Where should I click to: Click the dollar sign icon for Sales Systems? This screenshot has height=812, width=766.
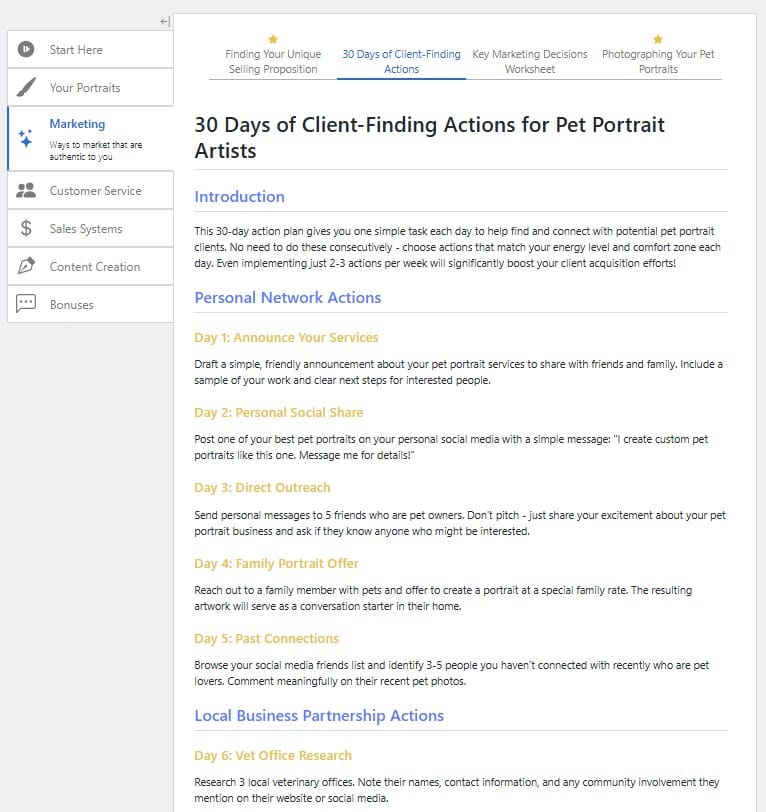[26, 228]
